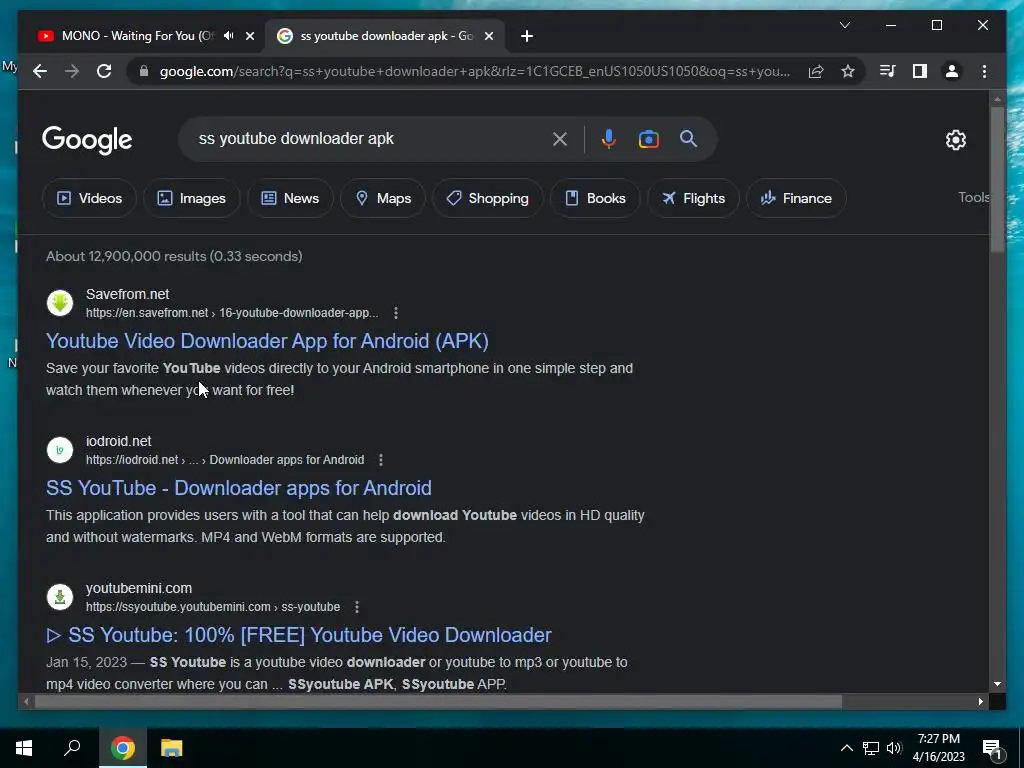The image size is (1024, 768).
Task: Filter results by Books
Action: 595,198
